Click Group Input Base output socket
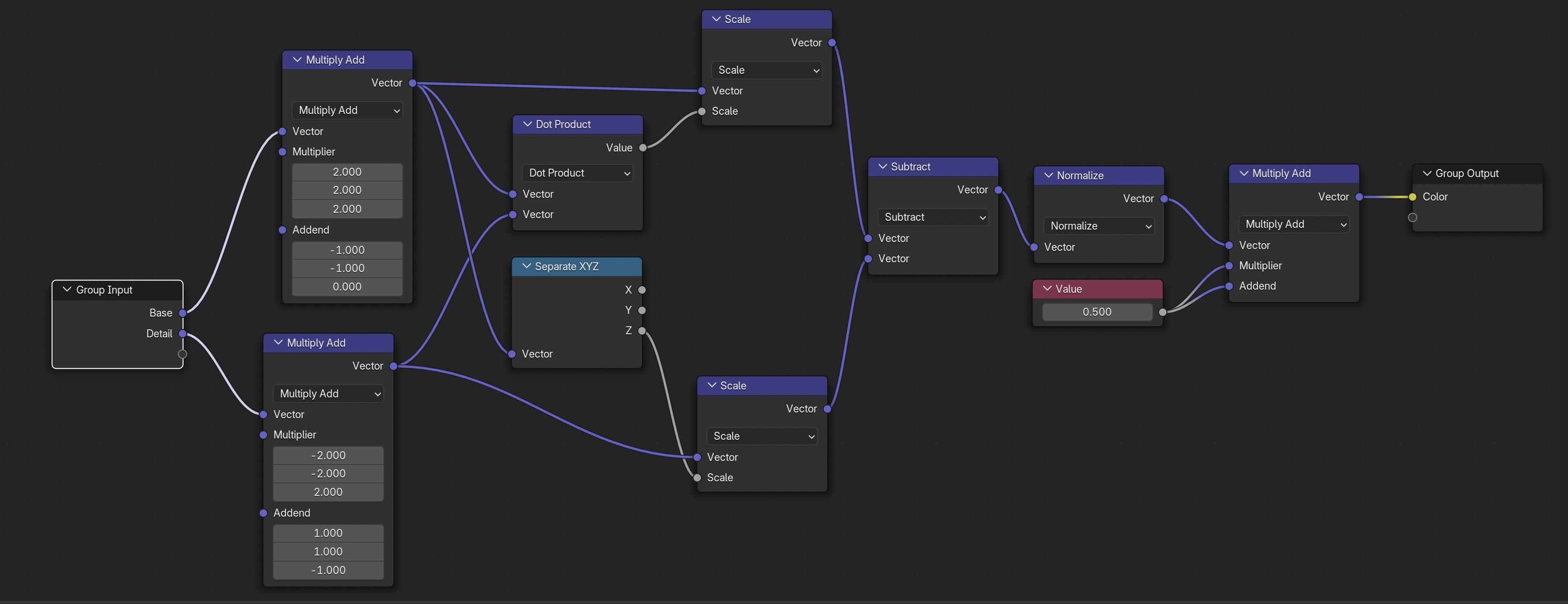The height and width of the screenshot is (604, 1568). 182,313
